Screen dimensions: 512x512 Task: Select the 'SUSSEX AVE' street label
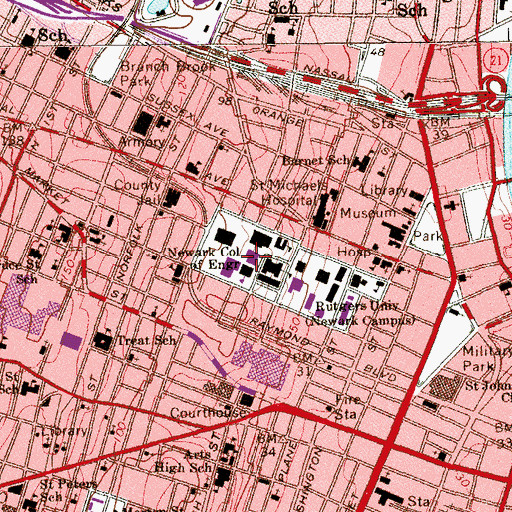click(x=188, y=114)
